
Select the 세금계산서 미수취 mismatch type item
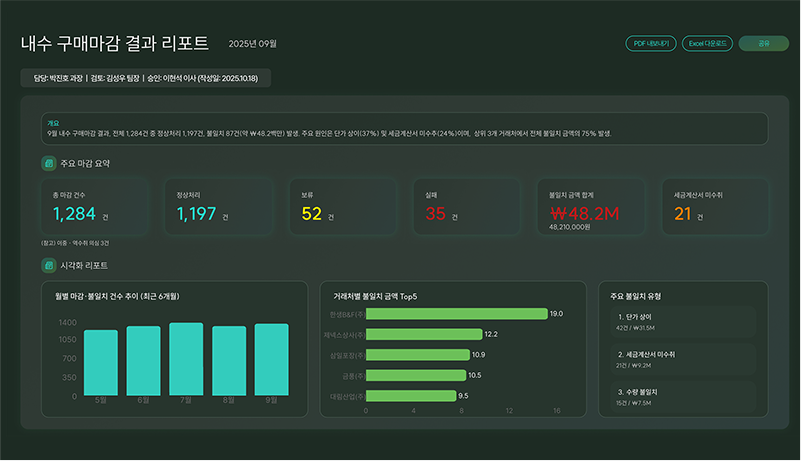[x=682, y=359]
